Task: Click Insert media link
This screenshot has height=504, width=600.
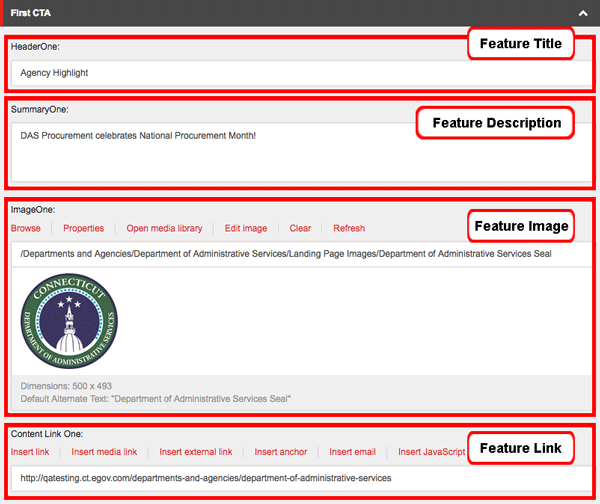Action: [x=104, y=452]
